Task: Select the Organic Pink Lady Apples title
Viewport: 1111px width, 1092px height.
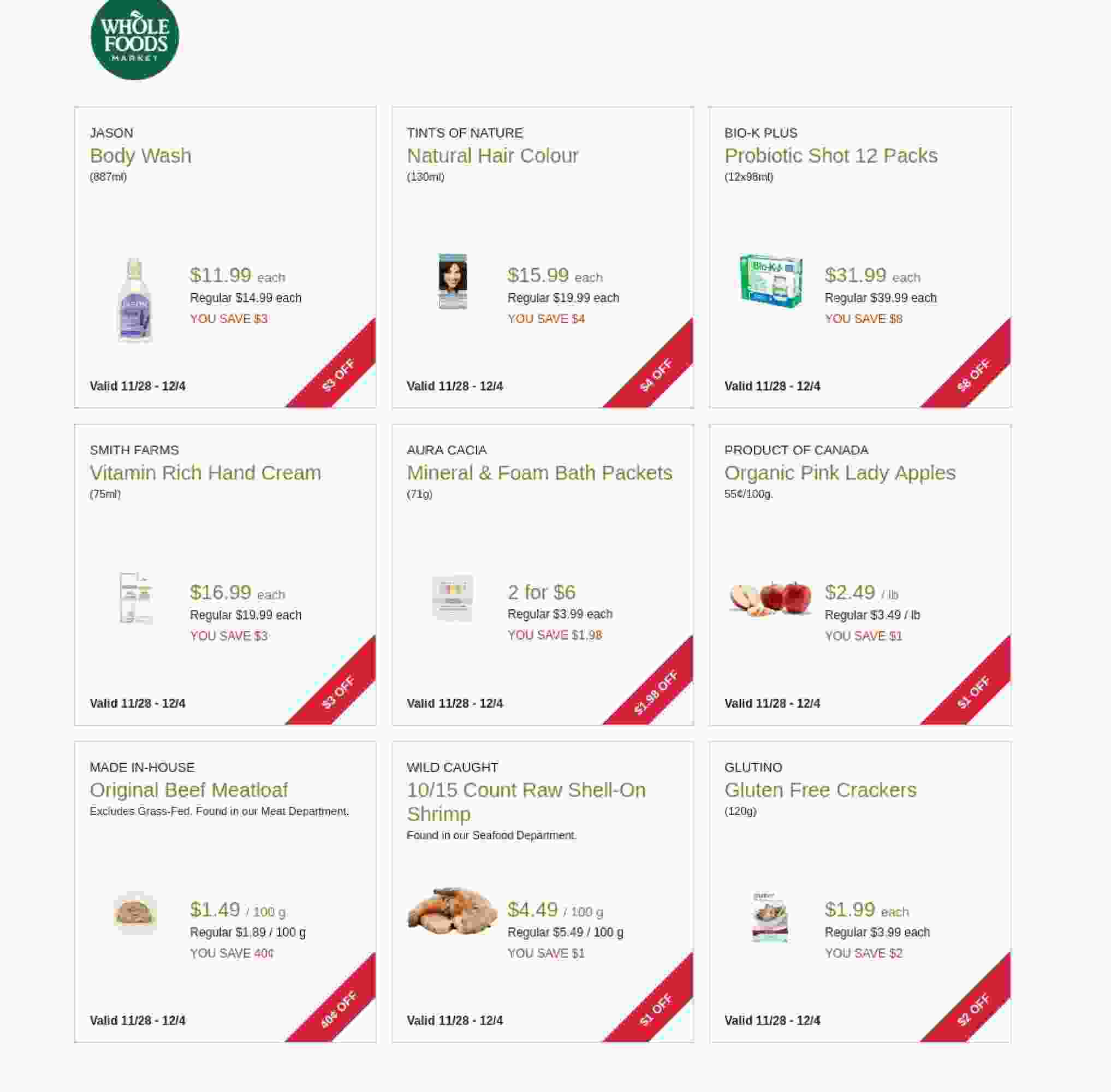Action: (x=840, y=473)
